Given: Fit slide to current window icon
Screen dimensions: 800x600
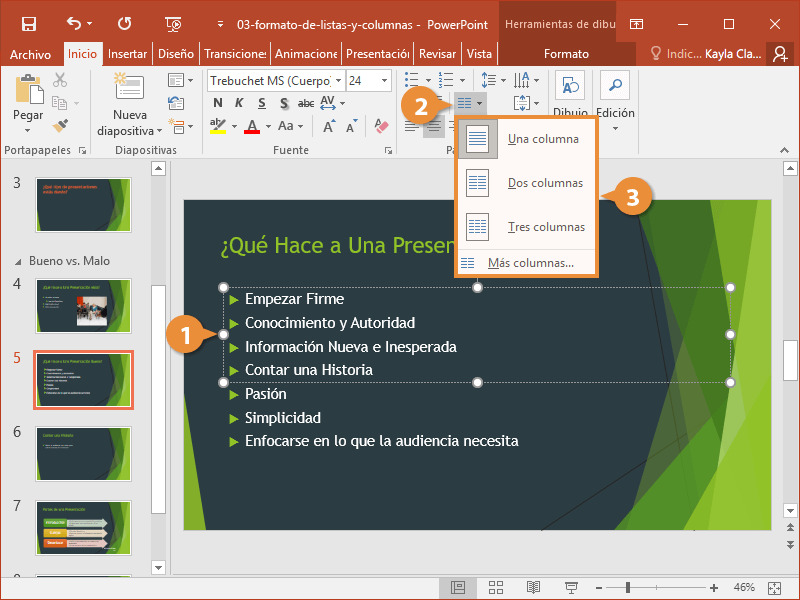Looking at the screenshot, I should point(773,587).
